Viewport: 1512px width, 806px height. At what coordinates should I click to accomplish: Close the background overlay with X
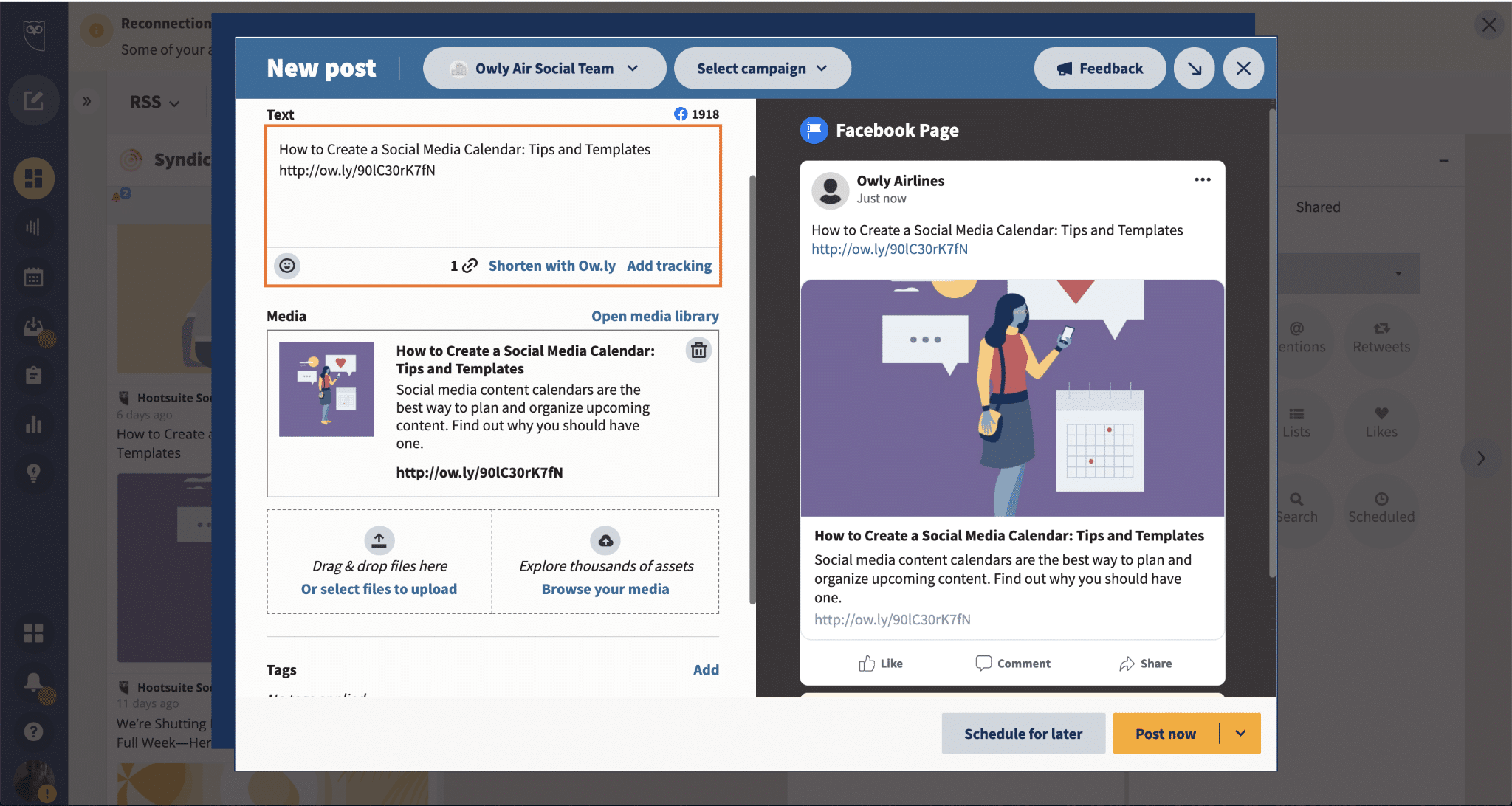click(x=1489, y=25)
